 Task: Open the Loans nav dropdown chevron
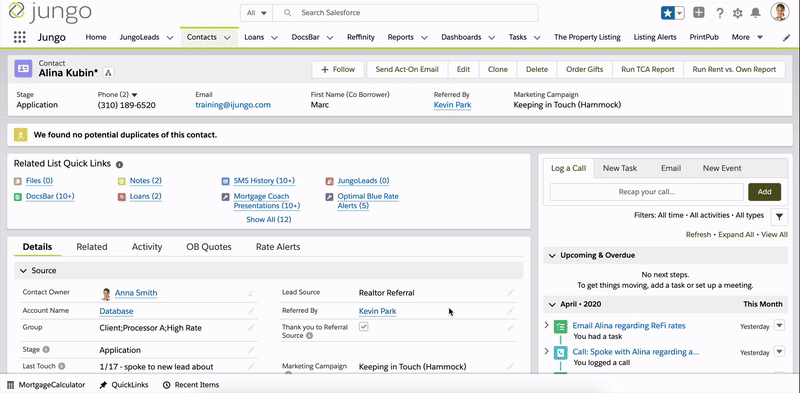[274, 38]
